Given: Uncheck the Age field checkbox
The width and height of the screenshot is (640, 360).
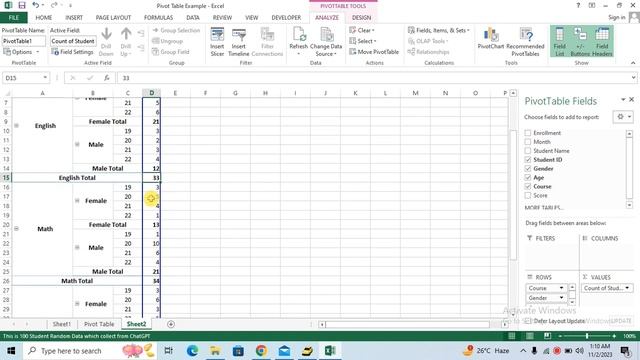Looking at the screenshot, I should [528, 178].
